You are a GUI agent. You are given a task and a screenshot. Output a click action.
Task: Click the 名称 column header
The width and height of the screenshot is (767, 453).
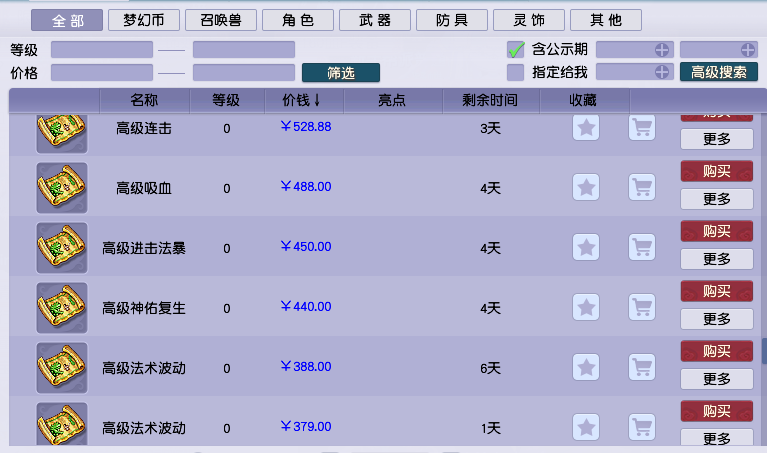[144, 100]
